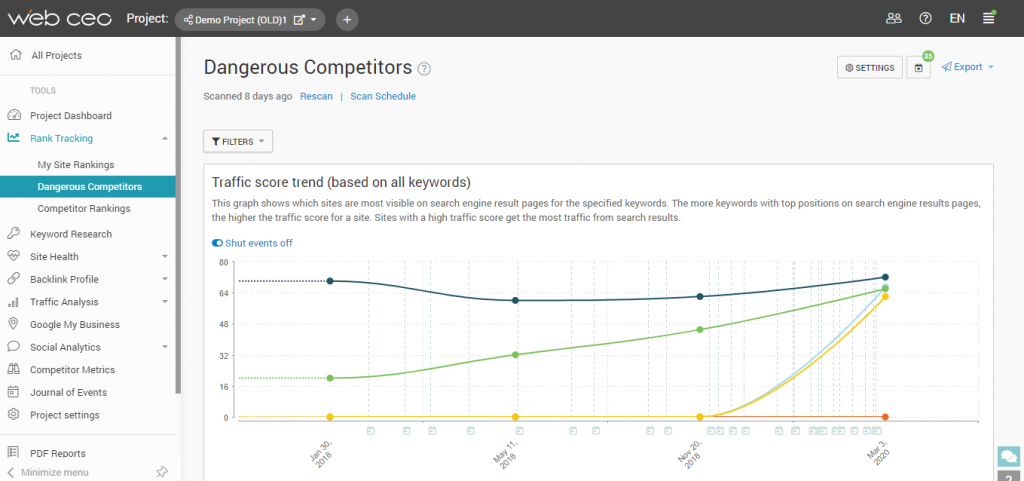The image size is (1024, 481).
Task: Expand the Social Analytics submenu arrow
Action: (x=165, y=347)
